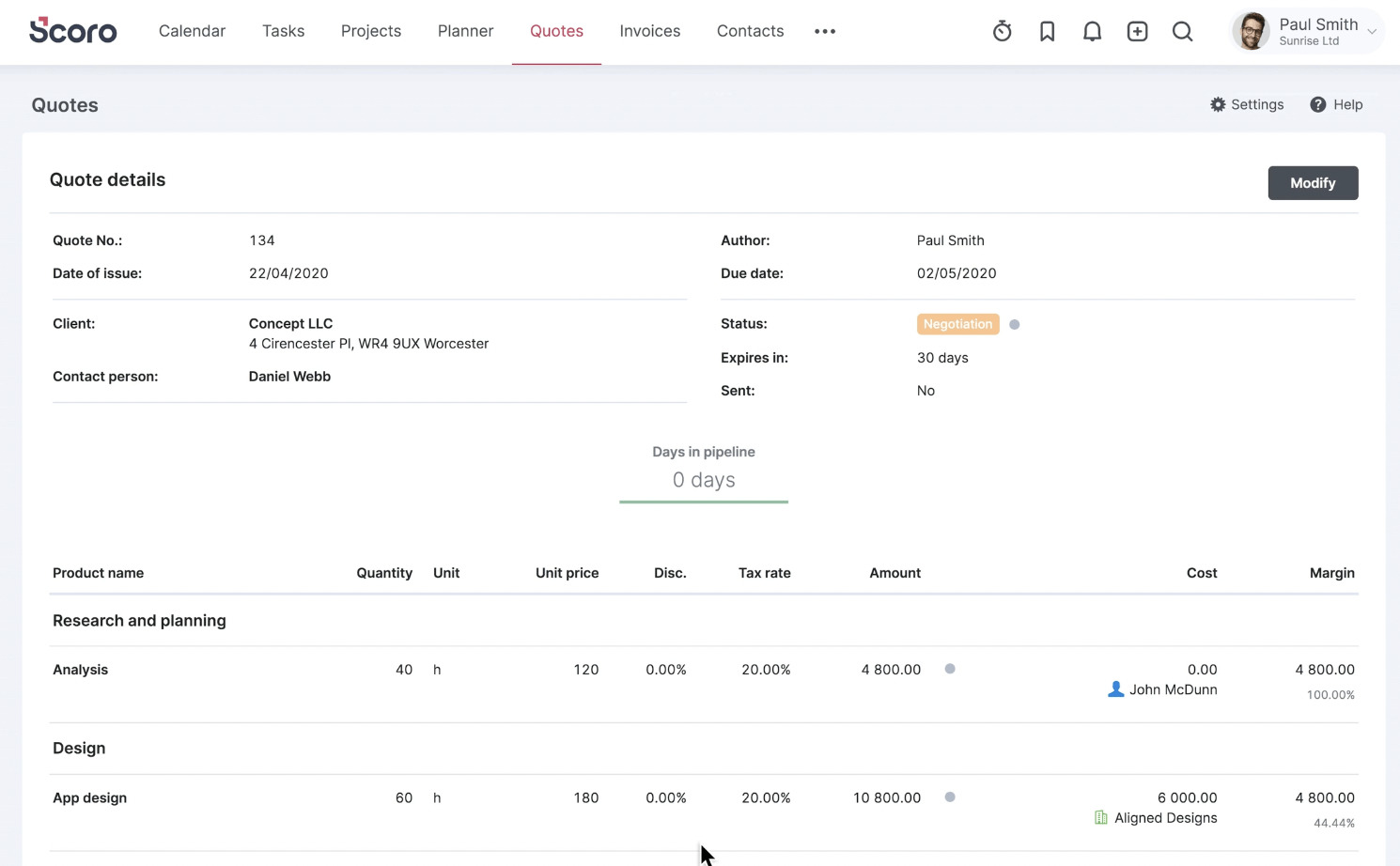The width and height of the screenshot is (1400, 866).
Task: Click the Aligned Designs company icon
Action: [x=1101, y=818]
